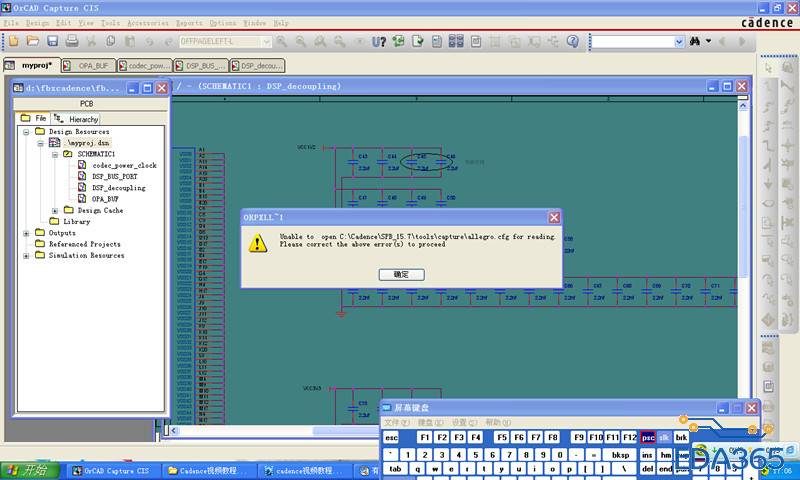Viewport: 800px width, 480px height.
Task: Select the codec_power_clock schematic page
Action: coord(124,165)
